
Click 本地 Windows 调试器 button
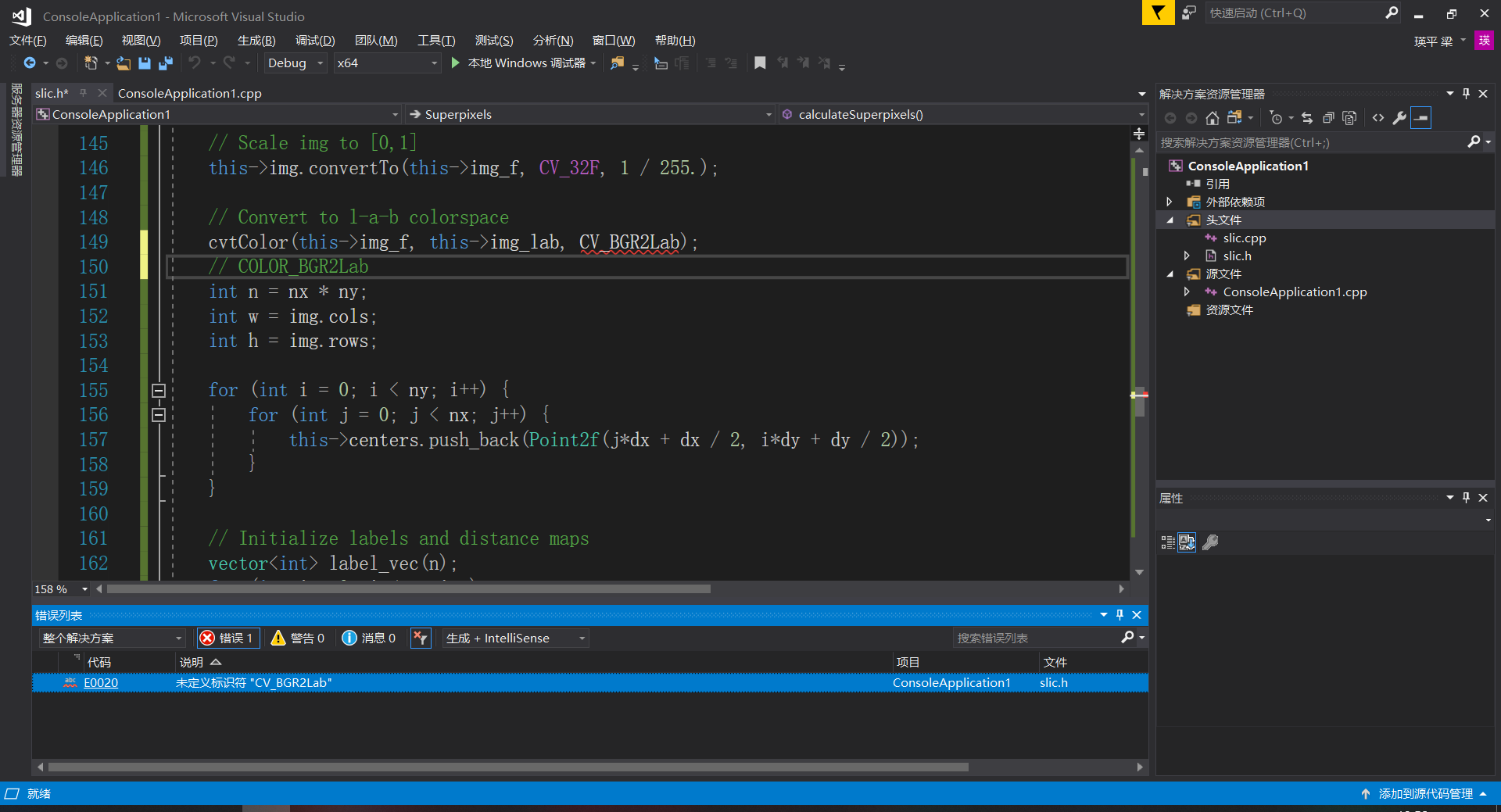pyautogui.click(x=525, y=63)
